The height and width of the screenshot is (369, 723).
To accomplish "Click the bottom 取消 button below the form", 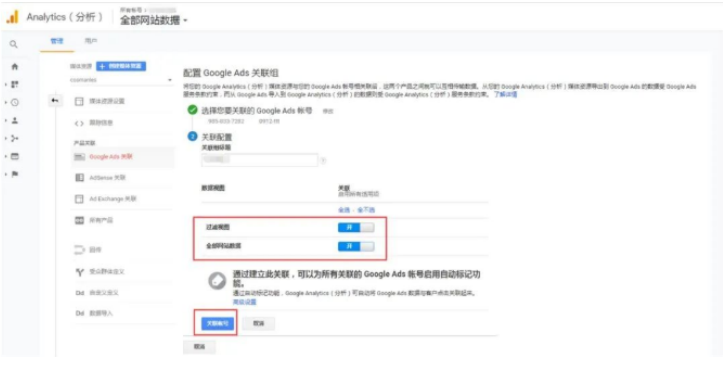I will click(x=199, y=346).
